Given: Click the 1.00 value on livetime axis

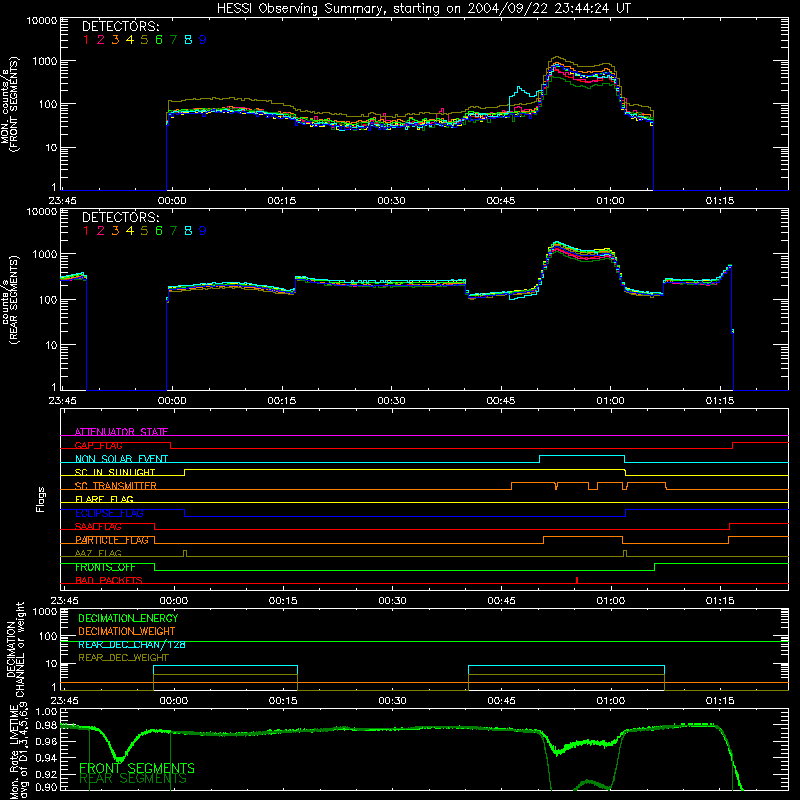Looking at the screenshot, I should tap(46, 711).
